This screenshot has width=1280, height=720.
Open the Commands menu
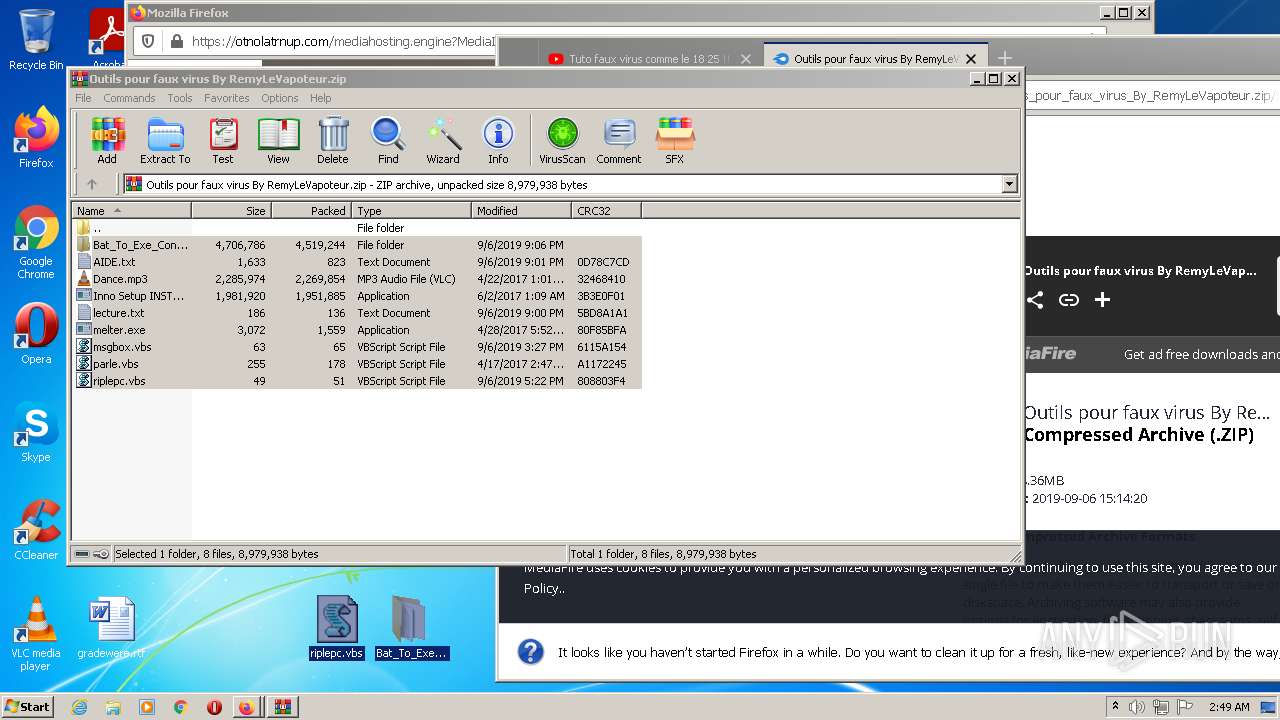(x=129, y=98)
